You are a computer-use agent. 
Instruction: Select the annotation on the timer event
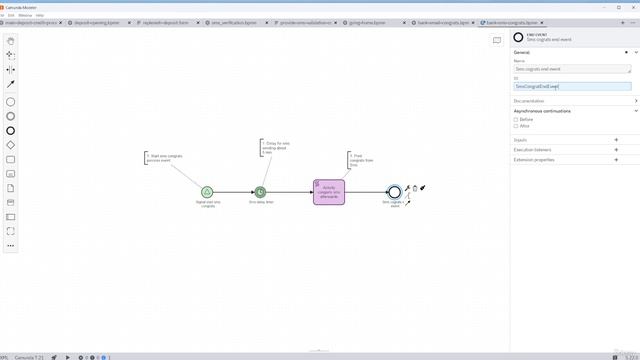pyautogui.click(x=276, y=148)
